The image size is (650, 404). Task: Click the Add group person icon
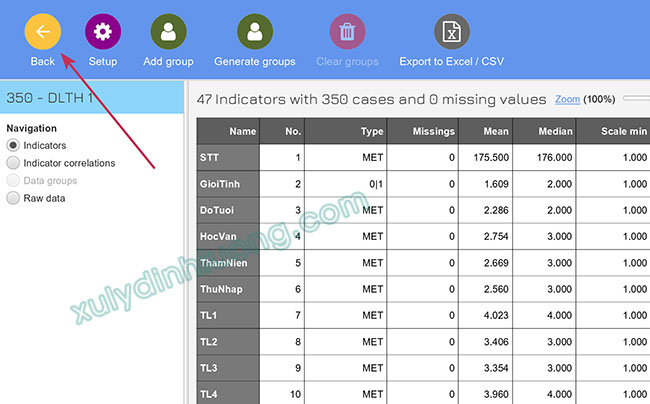click(168, 31)
